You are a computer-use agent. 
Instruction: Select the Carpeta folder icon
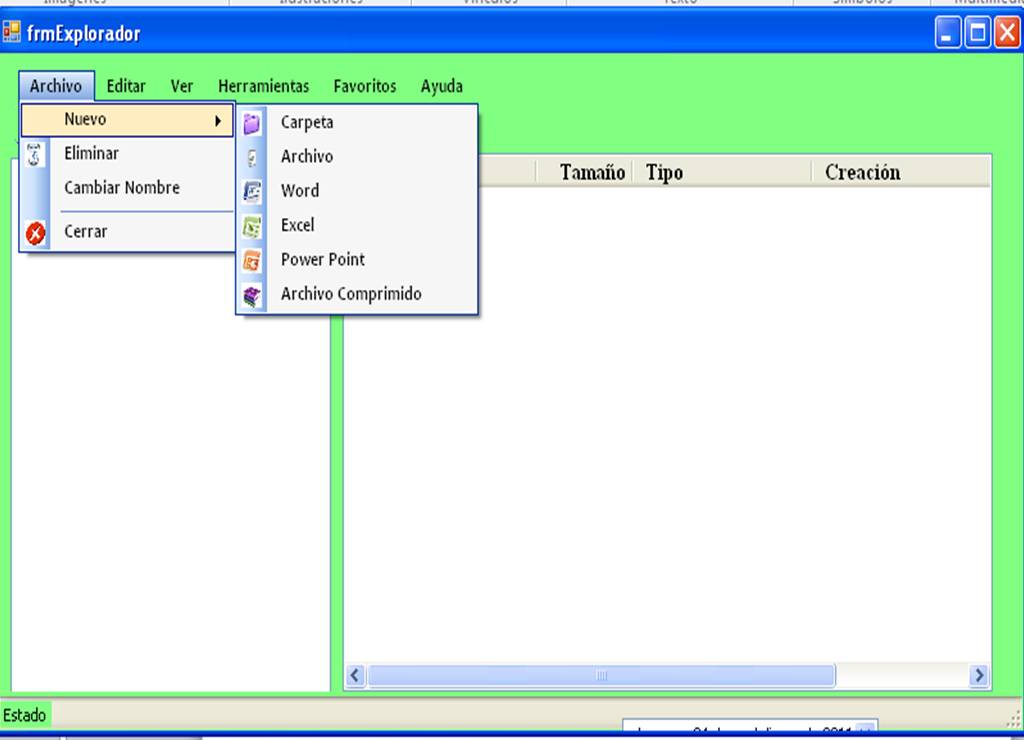click(x=252, y=122)
